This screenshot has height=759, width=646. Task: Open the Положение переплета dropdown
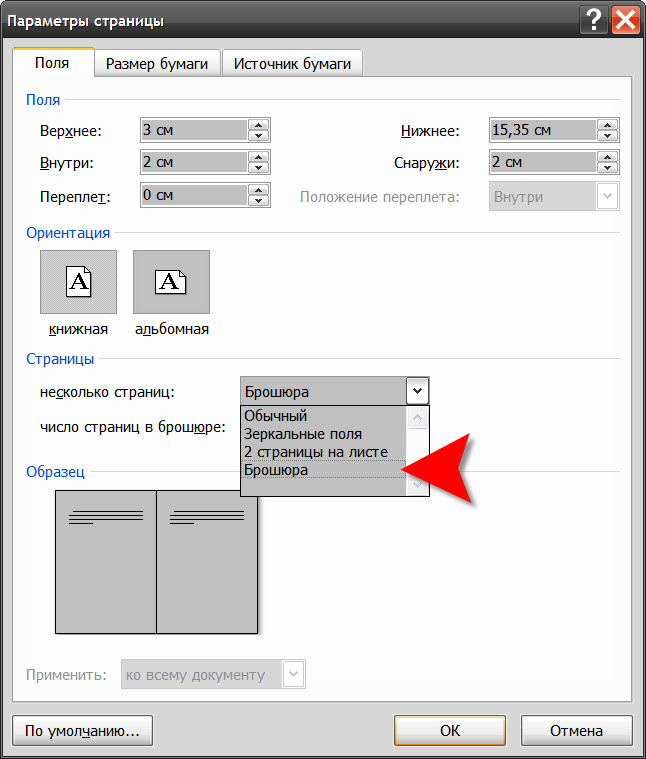click(554, 197)
